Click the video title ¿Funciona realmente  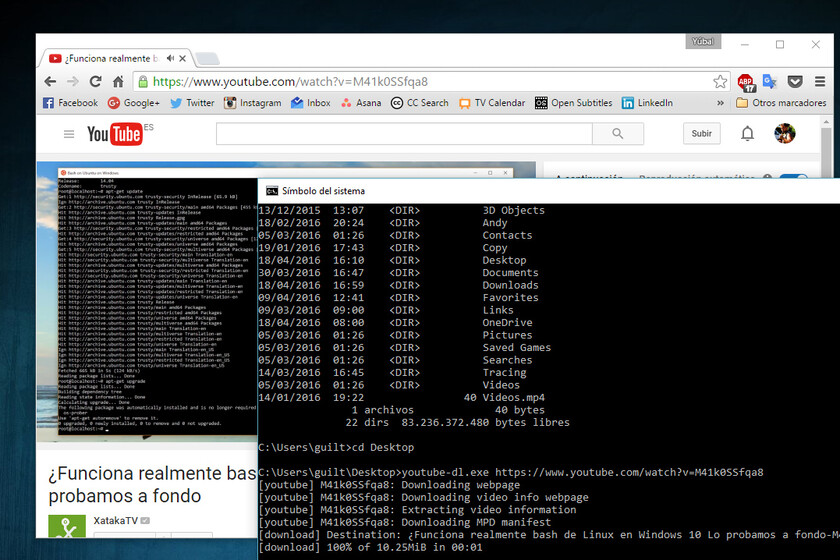pos(152,484)
